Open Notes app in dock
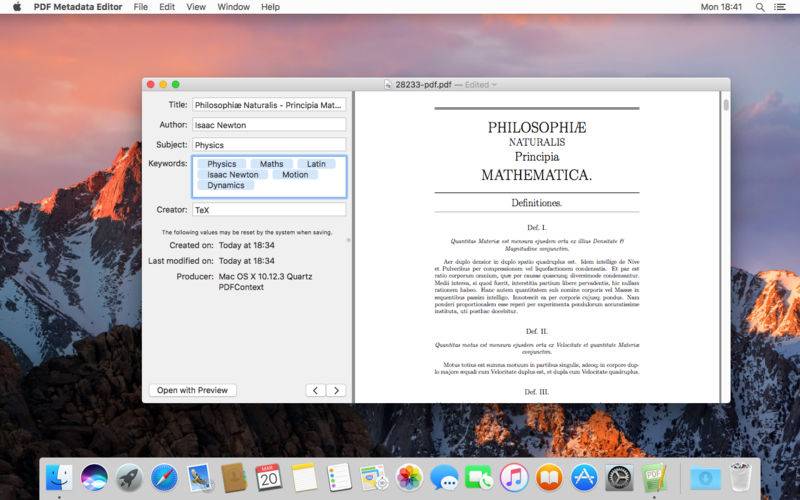Viewport: 800px width, 500px height. tap(304, 478)
